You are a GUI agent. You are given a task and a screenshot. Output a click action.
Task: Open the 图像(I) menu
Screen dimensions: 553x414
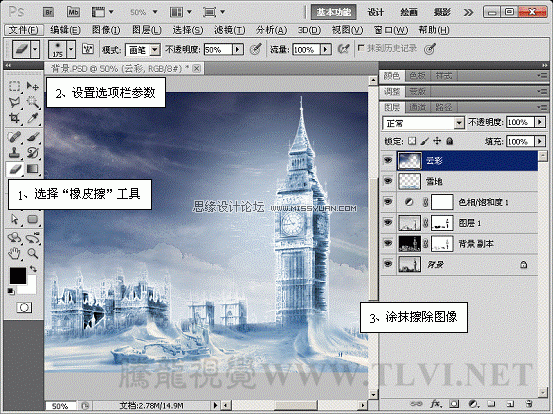(106, 30)
